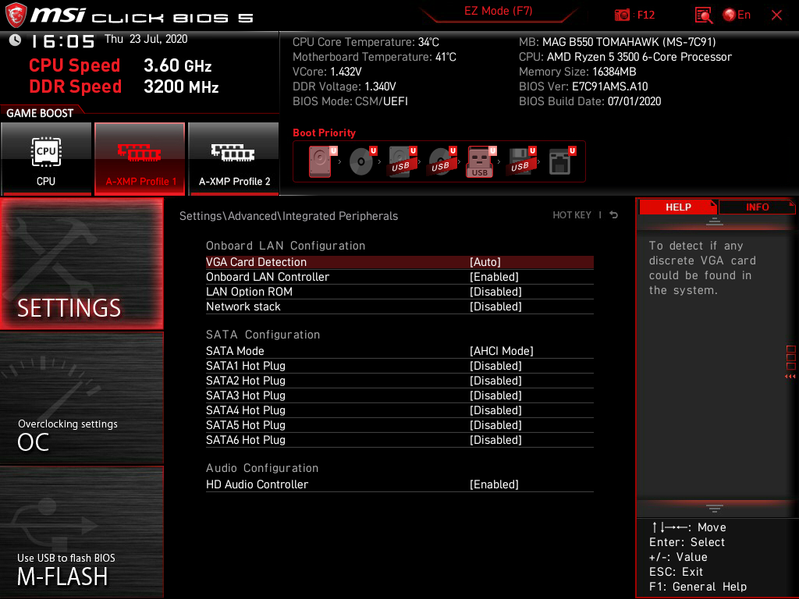Viewport: 799px width, 599px height.
Task: Click the BIOS Ver: E7C91AMS.A10 text
Action: coord(583,87)
